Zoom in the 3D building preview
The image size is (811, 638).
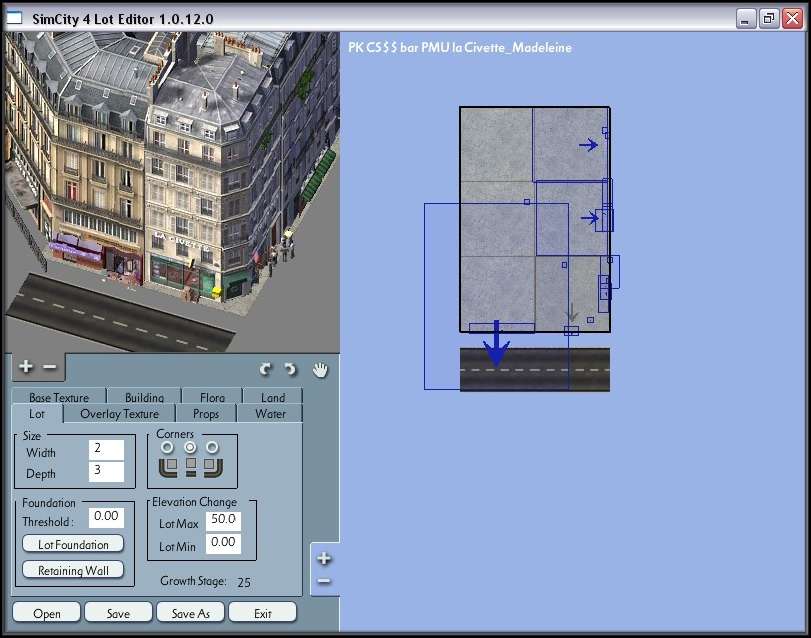click(x=25, y=367)
